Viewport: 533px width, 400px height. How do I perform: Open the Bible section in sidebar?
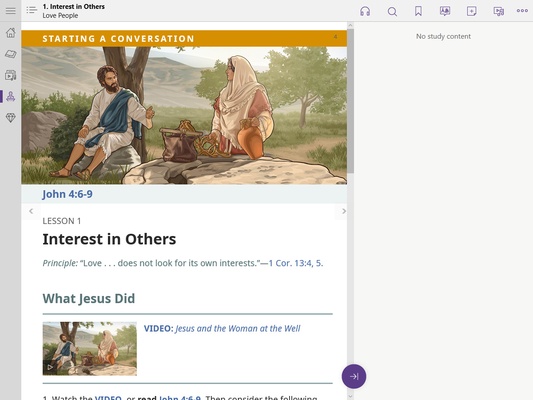(x=11, y=54)
